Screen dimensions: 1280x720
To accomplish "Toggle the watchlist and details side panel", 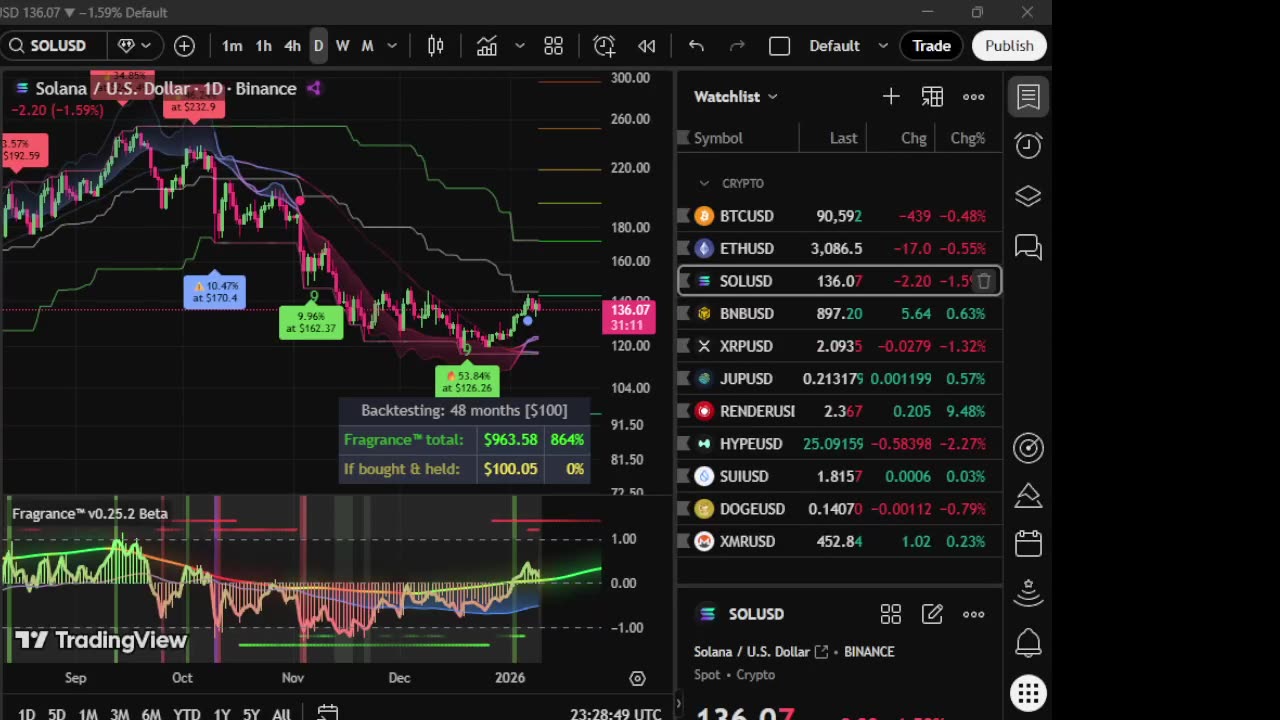I will (x=1028, y=97).
